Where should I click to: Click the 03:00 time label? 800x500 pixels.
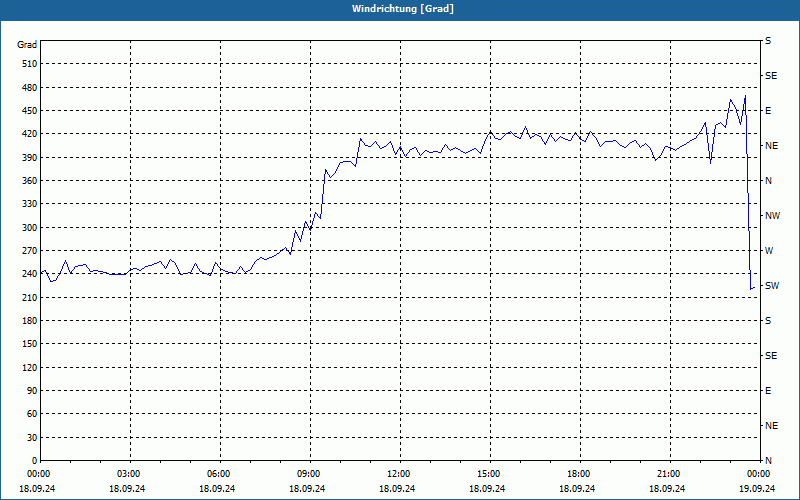pos(130,474)
